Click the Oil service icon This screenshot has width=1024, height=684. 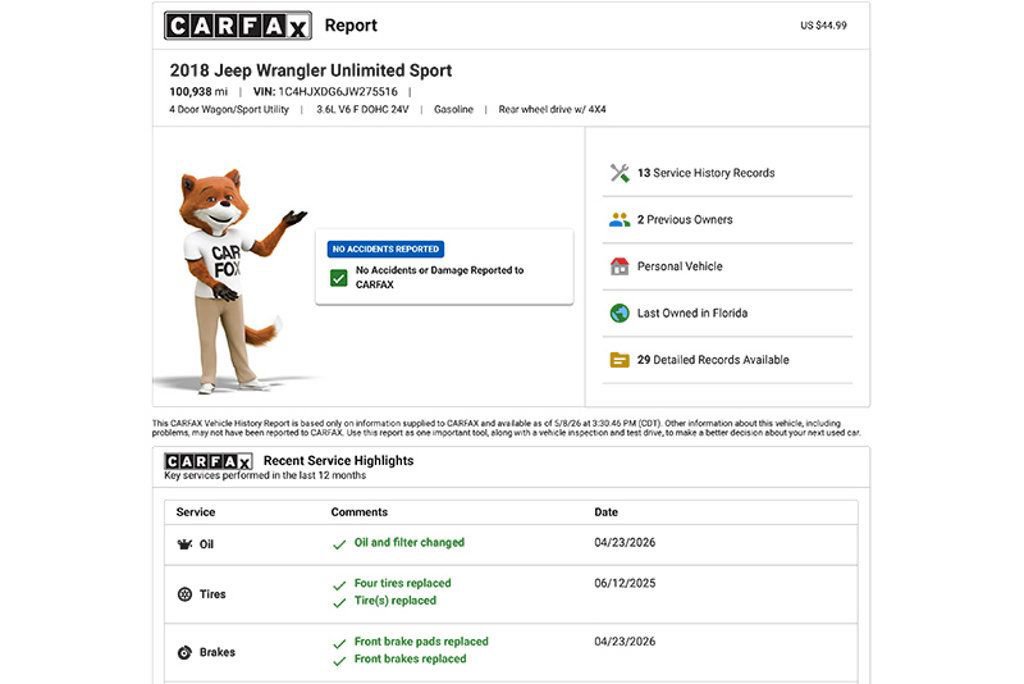tap(185, 544)
